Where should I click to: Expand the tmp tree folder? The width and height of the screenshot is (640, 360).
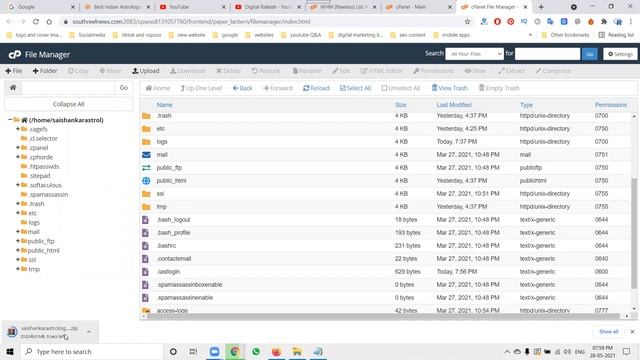pos(18,269)
